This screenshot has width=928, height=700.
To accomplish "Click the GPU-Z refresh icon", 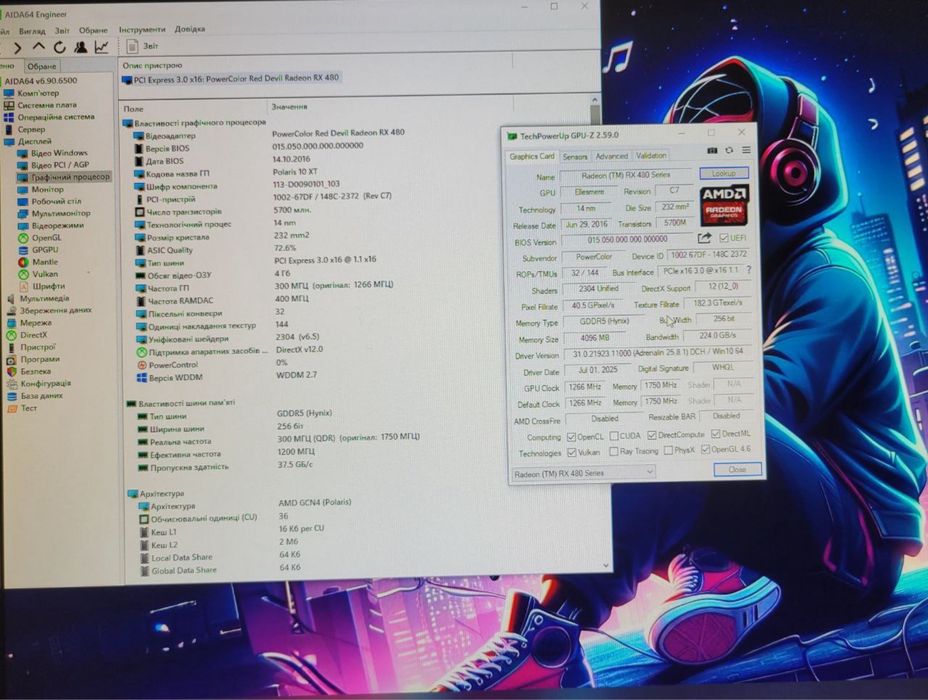I will (729, 151).
